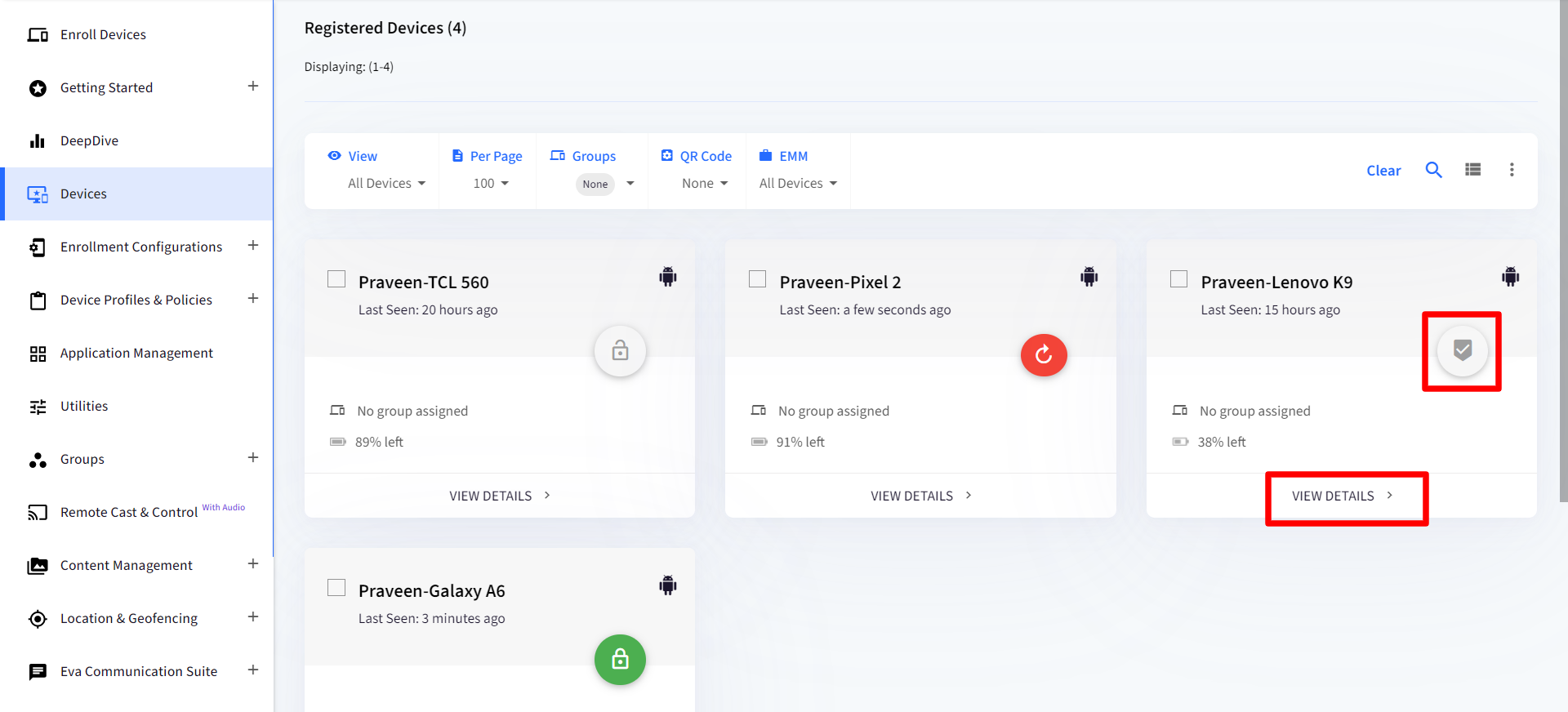Click the Enroll Devices sidebar icon
Viewport: 1568px width, 712px height.
pyautogui.click(x=38, y=35)
